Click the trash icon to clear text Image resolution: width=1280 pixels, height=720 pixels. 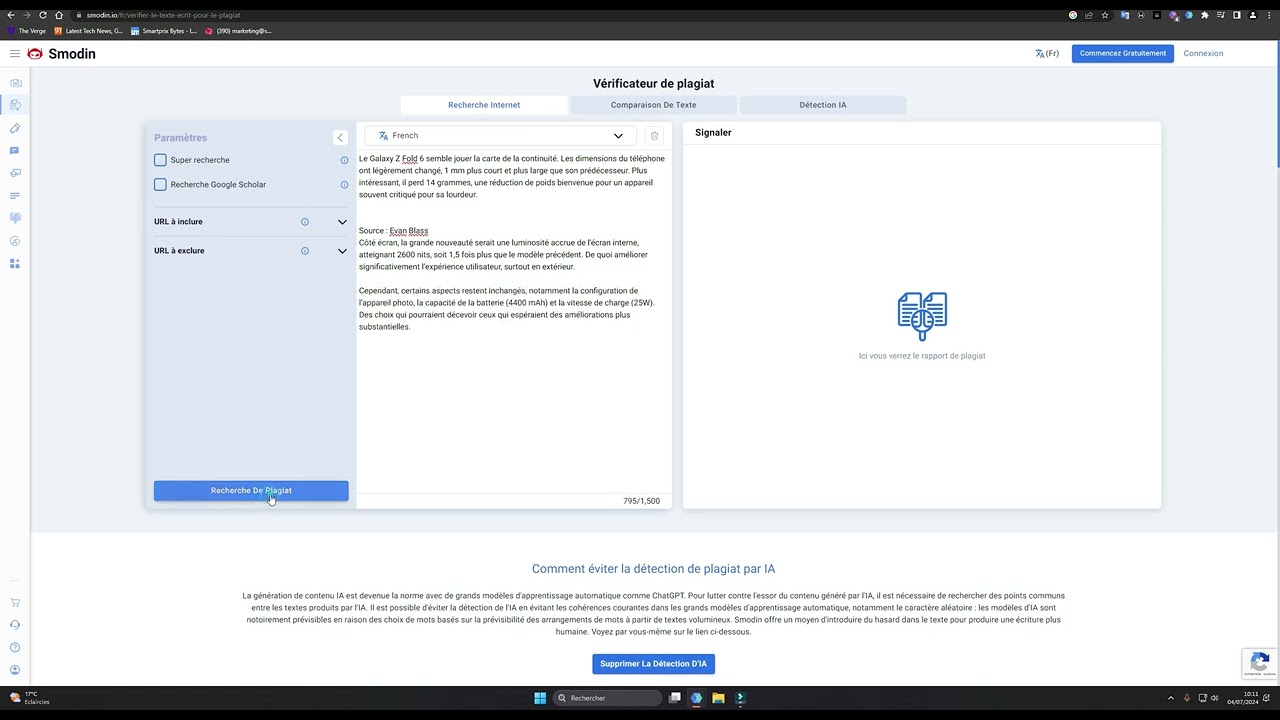654,136
